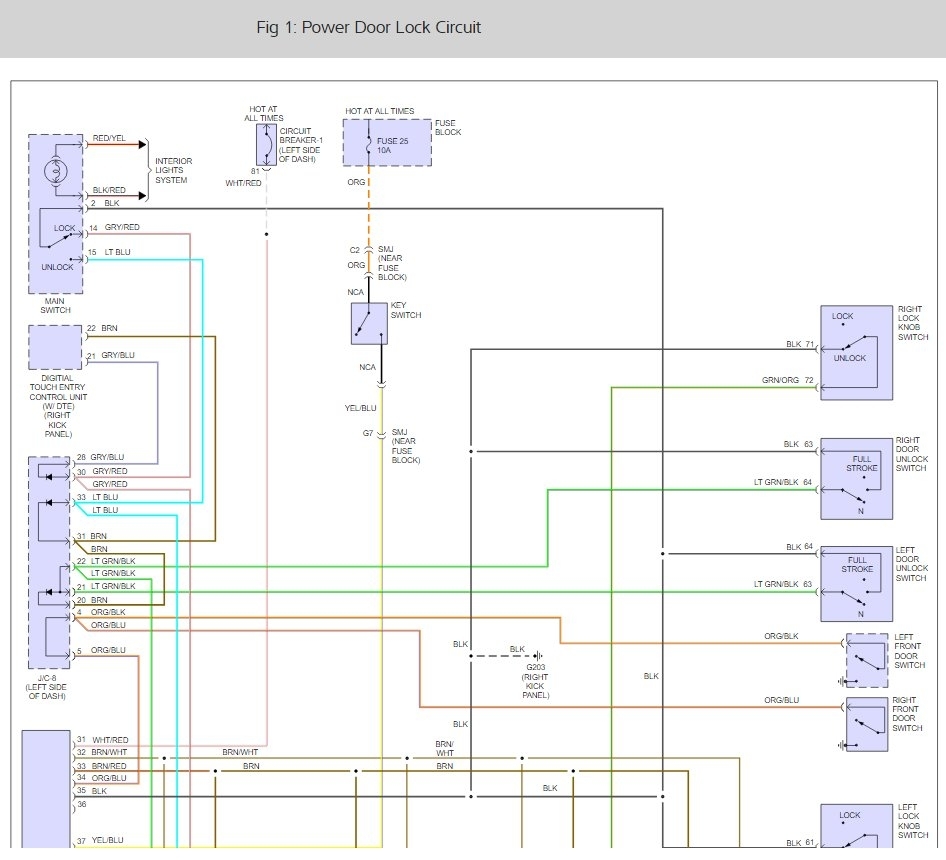
Task: Select the Key Switch symbol
Action: (369, 323)
